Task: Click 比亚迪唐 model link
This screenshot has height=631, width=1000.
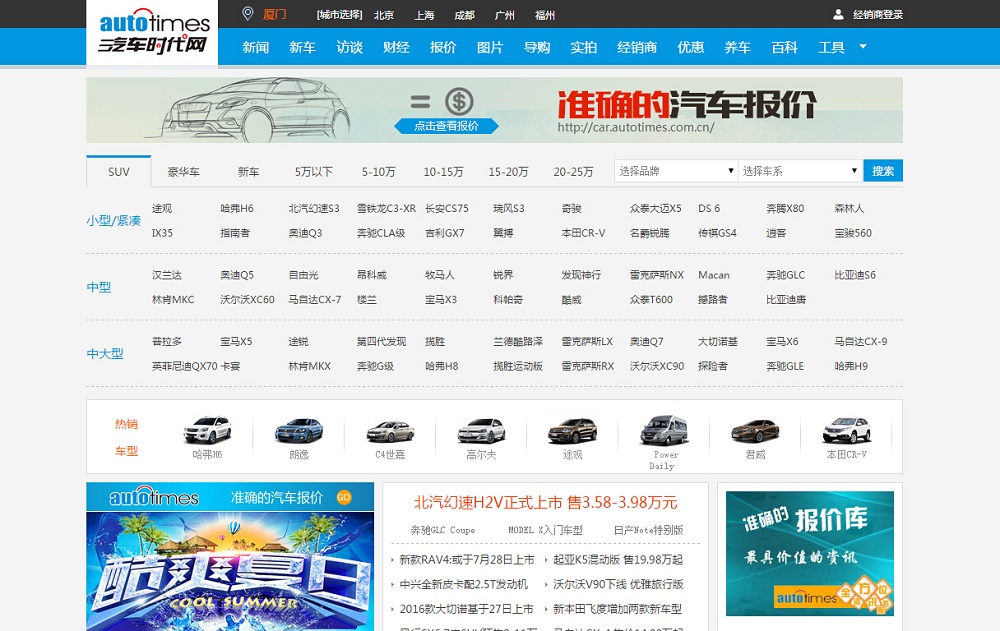Action: point(786,299)
